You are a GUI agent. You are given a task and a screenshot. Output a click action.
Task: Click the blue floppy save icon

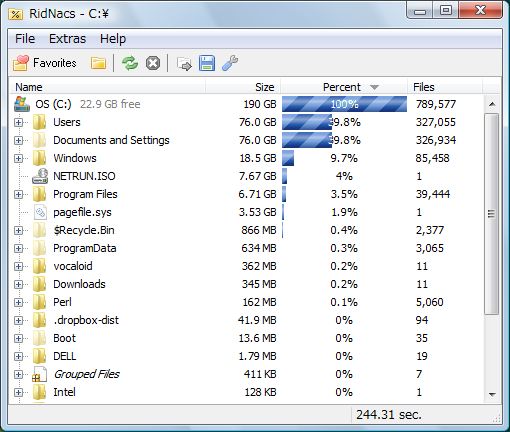[x=207, y=63]
